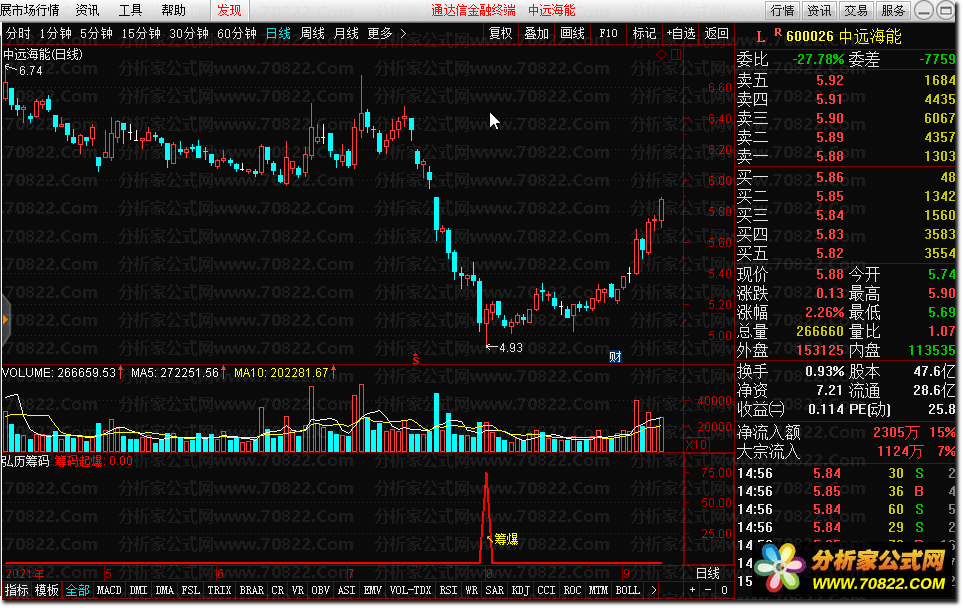Viewport: 964px width, 608px height.
Task: Select the 30分钟 period
Action: [189, 34]
